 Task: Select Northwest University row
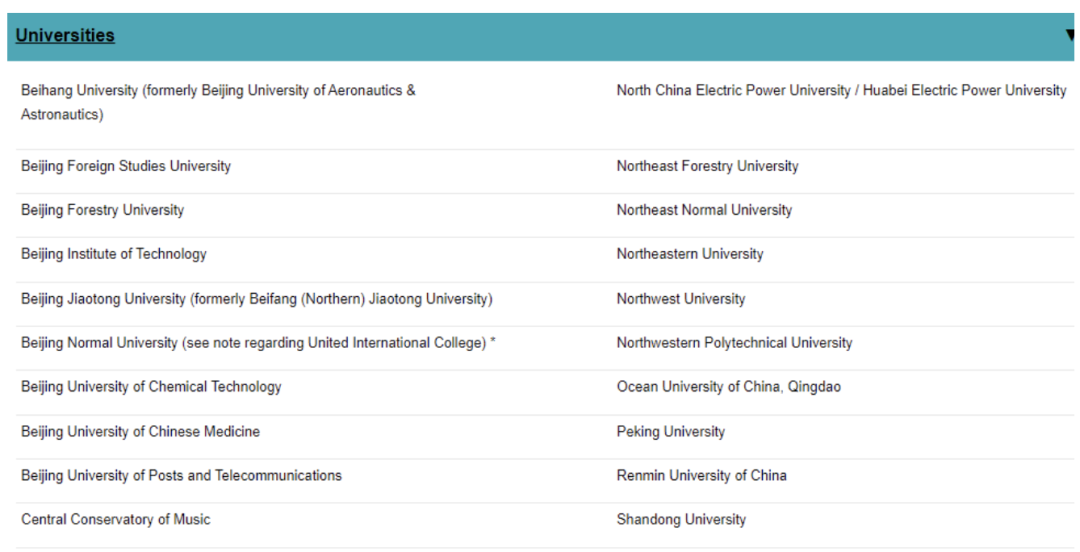(x=681, y=299)
